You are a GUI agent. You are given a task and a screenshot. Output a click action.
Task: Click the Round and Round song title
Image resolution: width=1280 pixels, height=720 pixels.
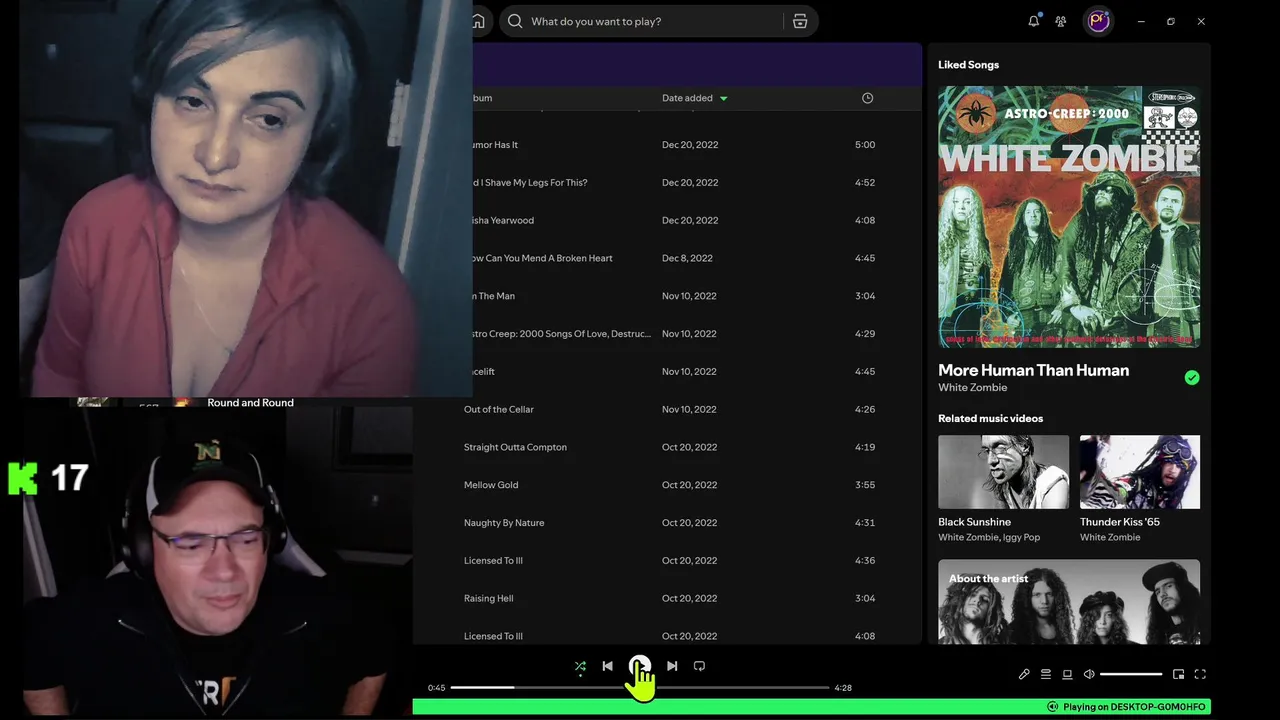[x=250, y=403]
